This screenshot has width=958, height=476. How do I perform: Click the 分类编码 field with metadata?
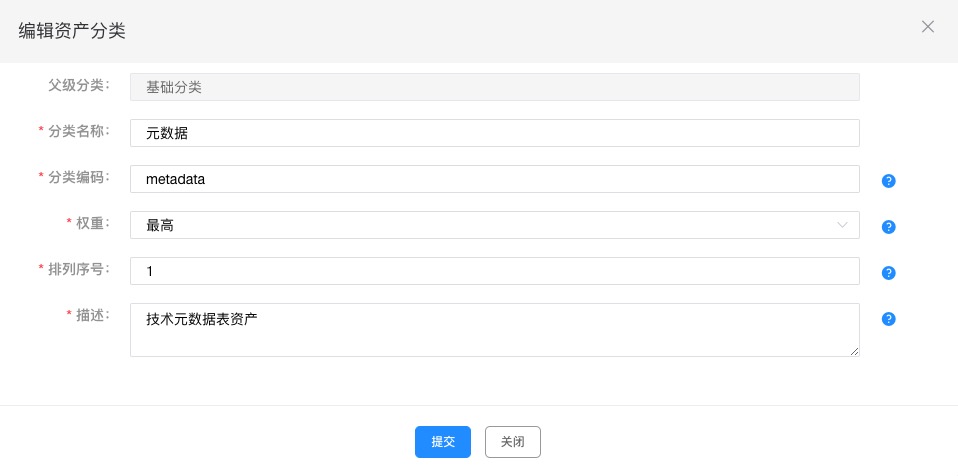pos(494,179)
